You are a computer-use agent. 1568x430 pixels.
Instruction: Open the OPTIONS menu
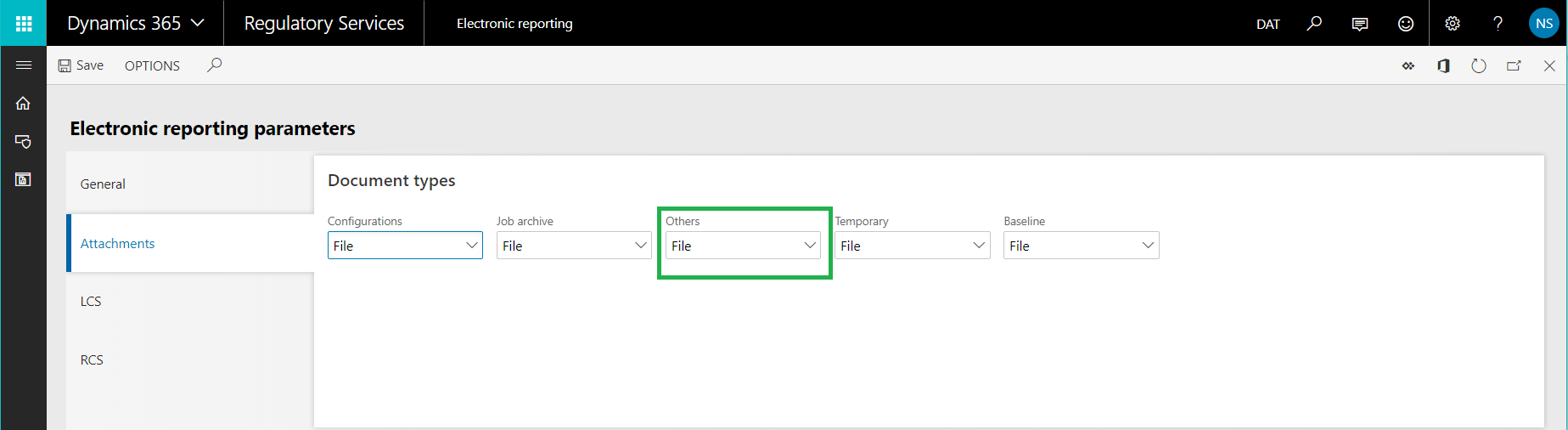coord(152,65)
